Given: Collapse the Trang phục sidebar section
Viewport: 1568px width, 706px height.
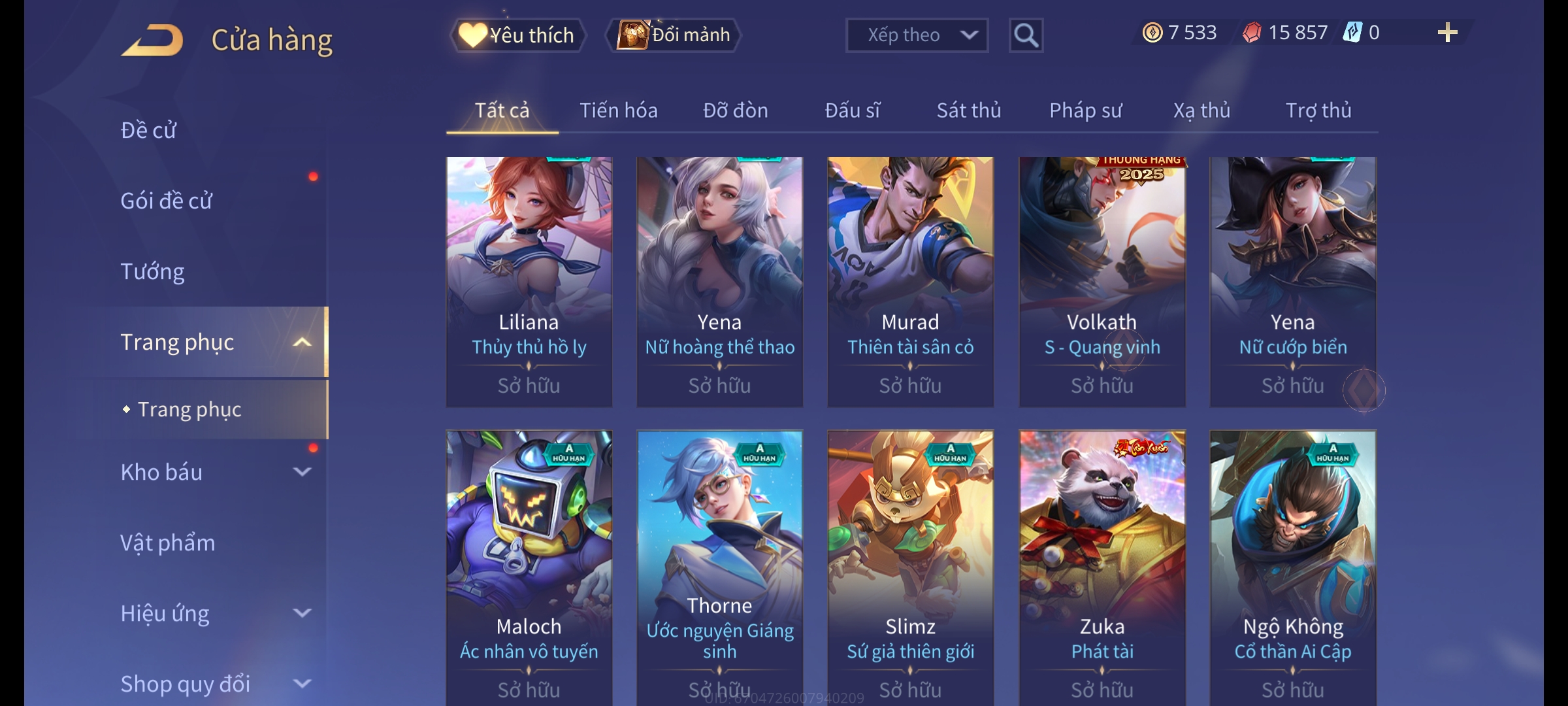Looking at the screenshot, I should (302, 342).
